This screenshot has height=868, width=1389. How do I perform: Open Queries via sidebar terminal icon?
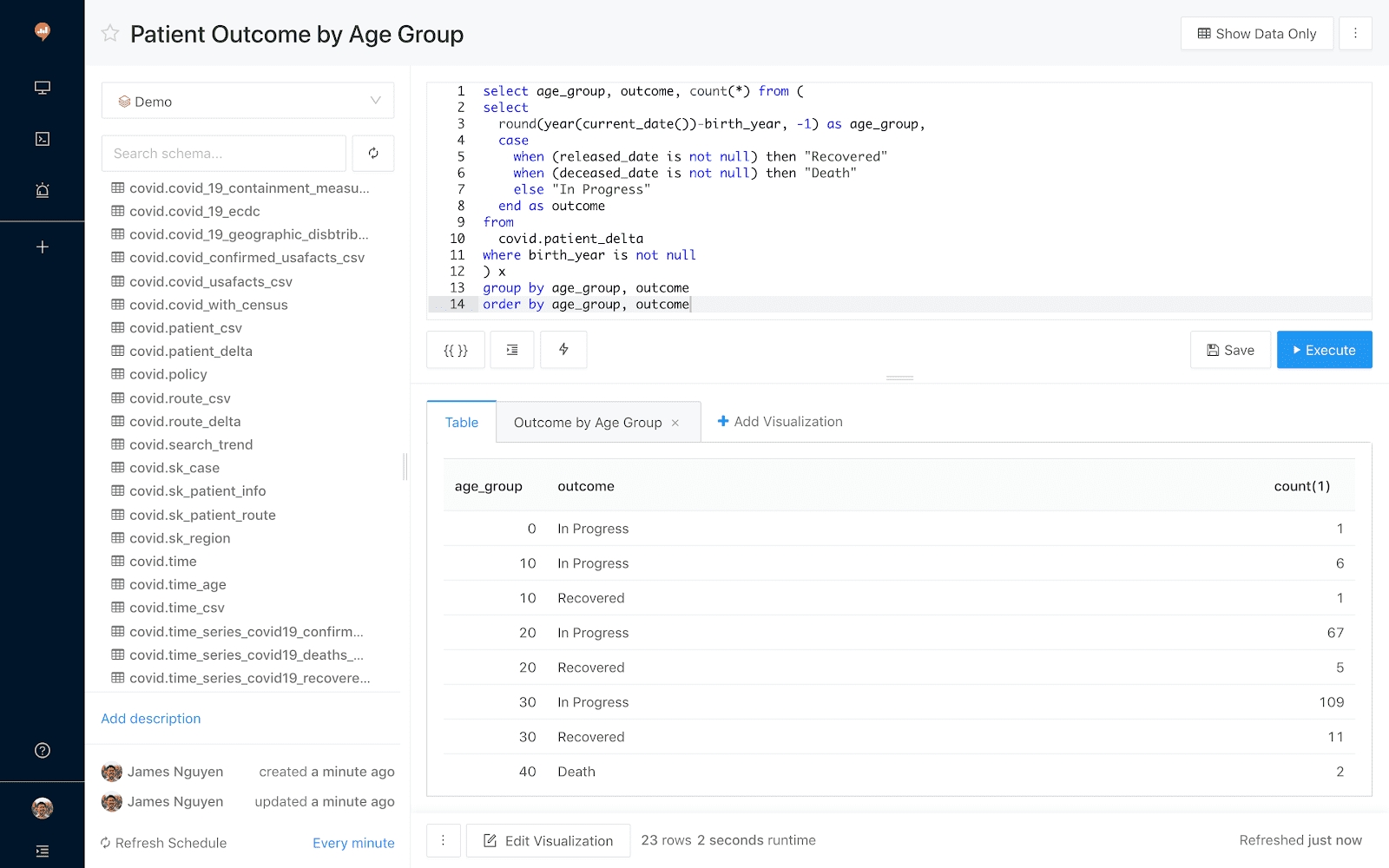(42, 139)
